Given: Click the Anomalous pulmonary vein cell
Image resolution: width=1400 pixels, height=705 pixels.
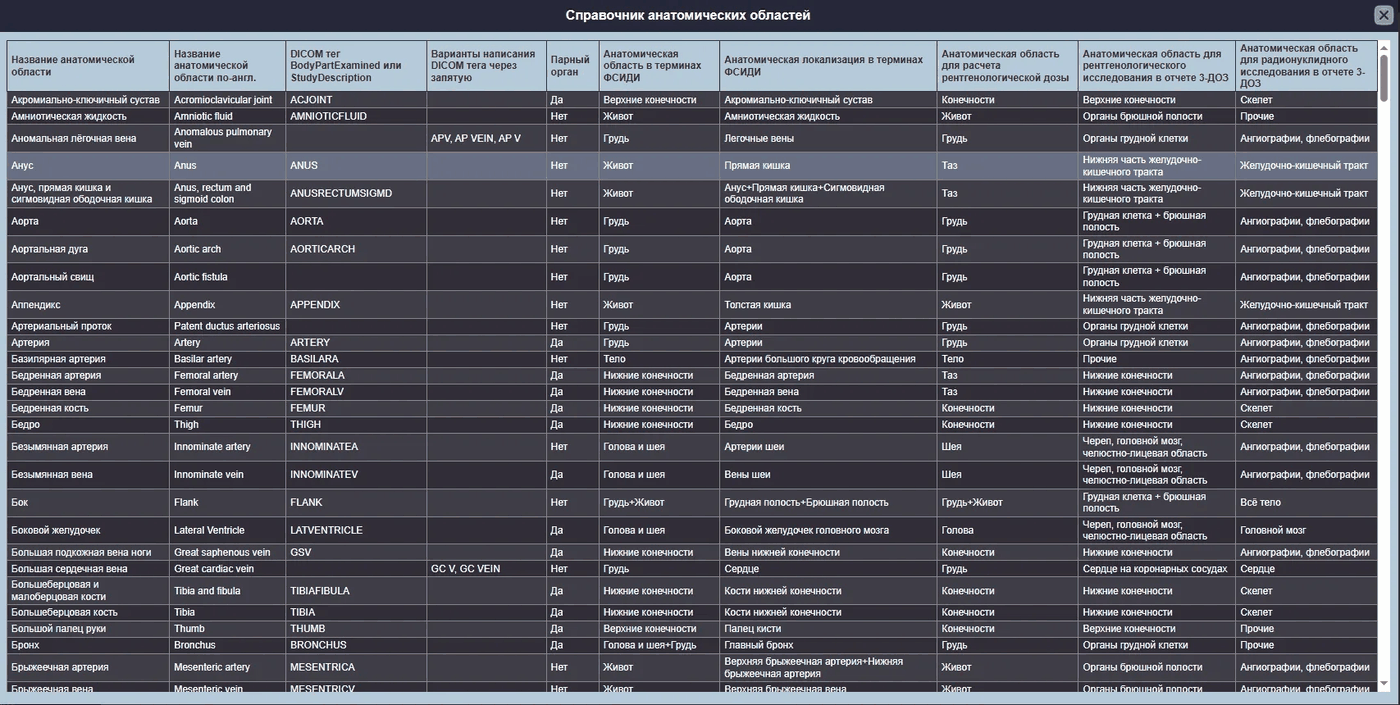Looking at the screenshot, I should [228, 138].
